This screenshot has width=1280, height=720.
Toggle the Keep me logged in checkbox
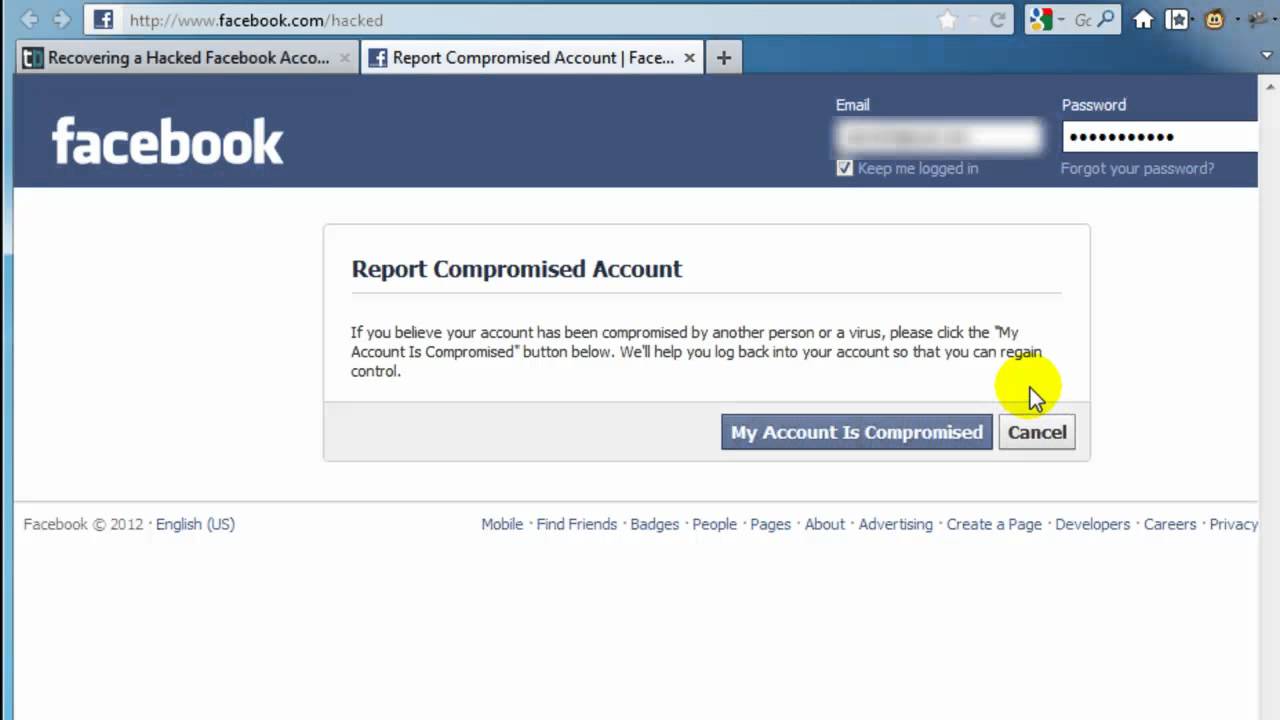(x=845, y=168)
